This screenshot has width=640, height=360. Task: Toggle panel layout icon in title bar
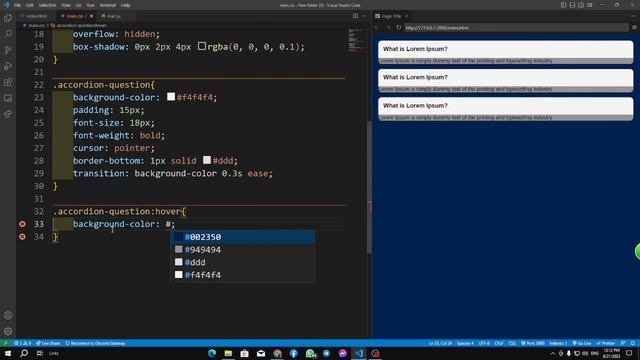tap(572, 5)
